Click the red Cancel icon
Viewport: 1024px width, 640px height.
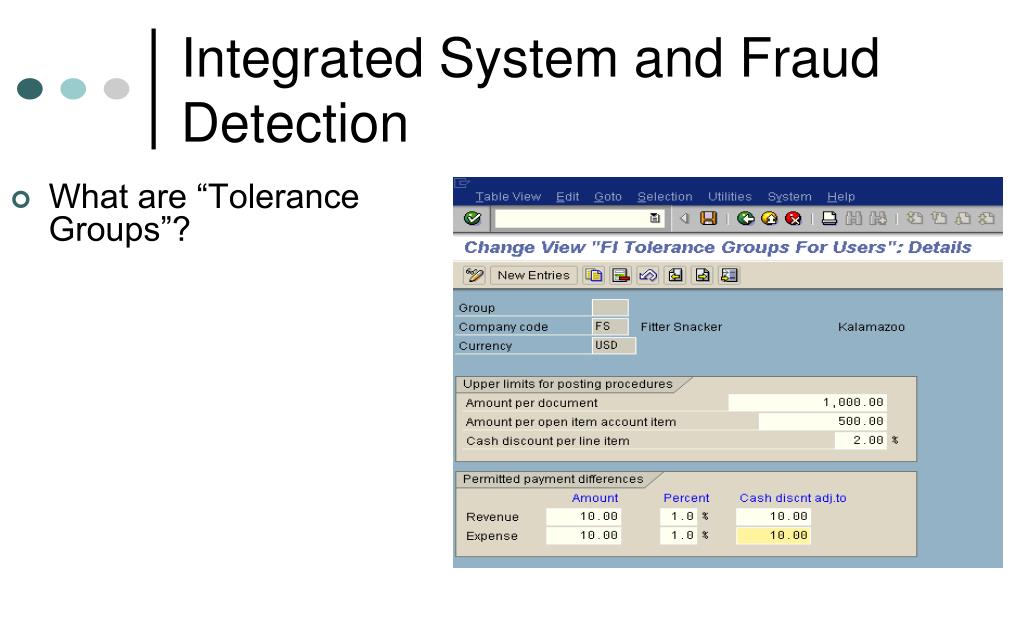click(793, 218)
